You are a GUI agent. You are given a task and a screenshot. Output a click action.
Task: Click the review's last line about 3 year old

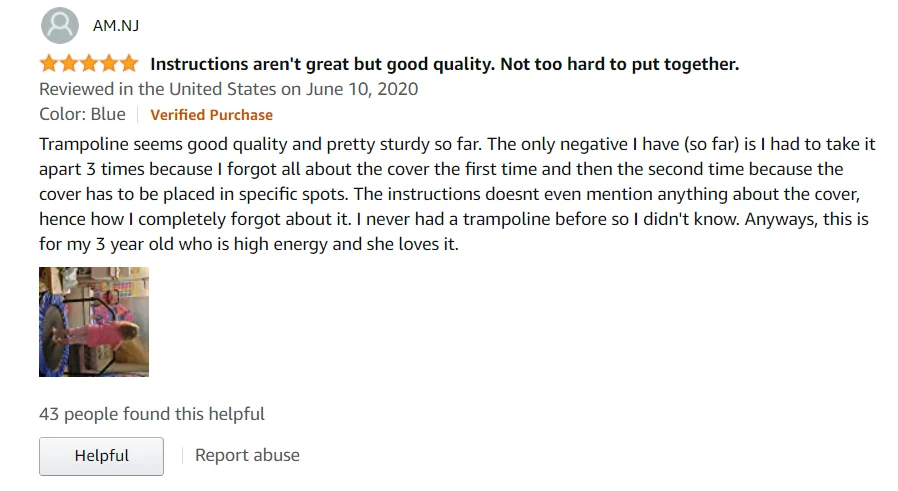click(248, 244)
